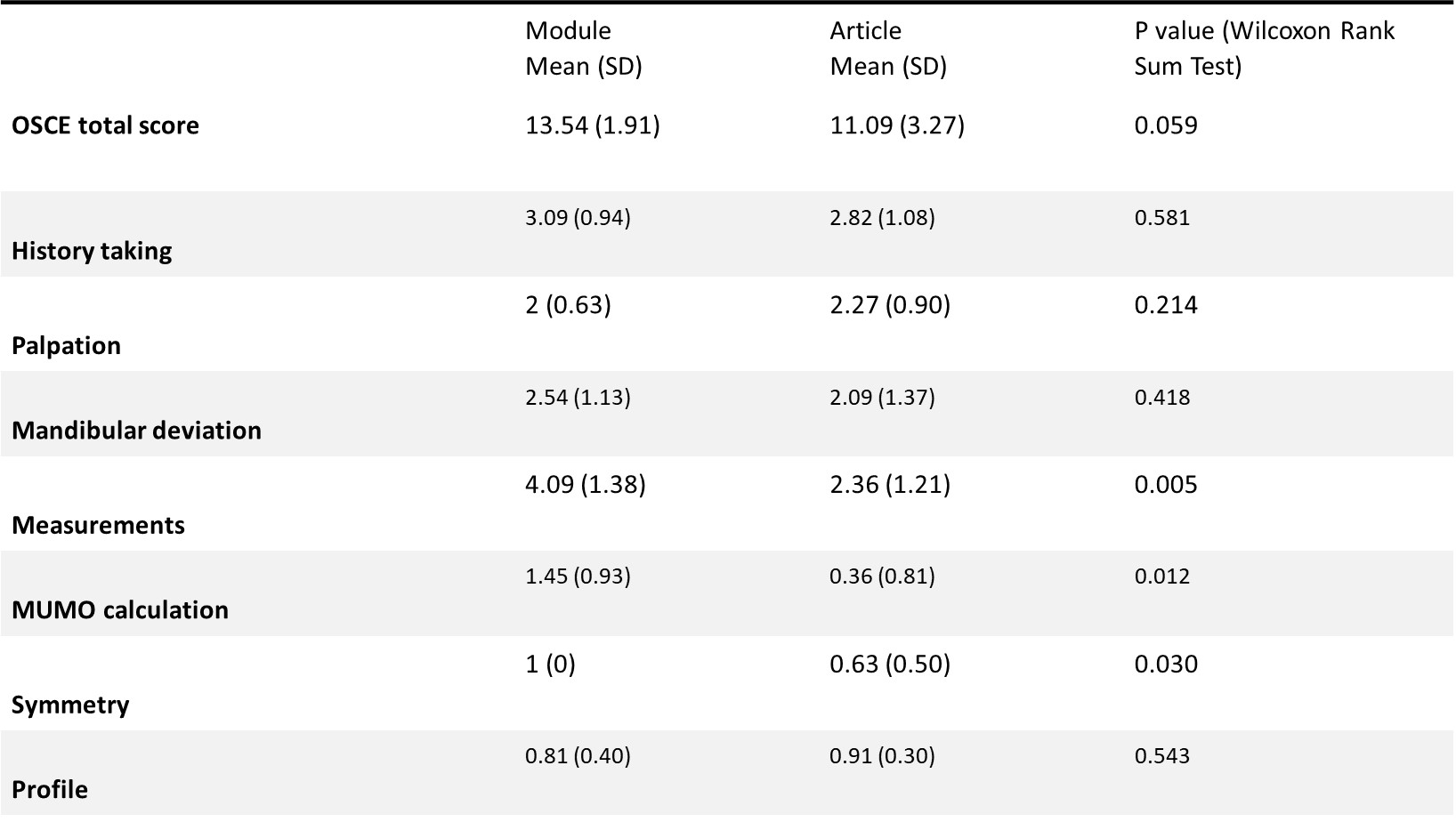The image size is (1456, 822).
Task: Click the Mandibular deviation row label
Action: (x=136, y=431)
